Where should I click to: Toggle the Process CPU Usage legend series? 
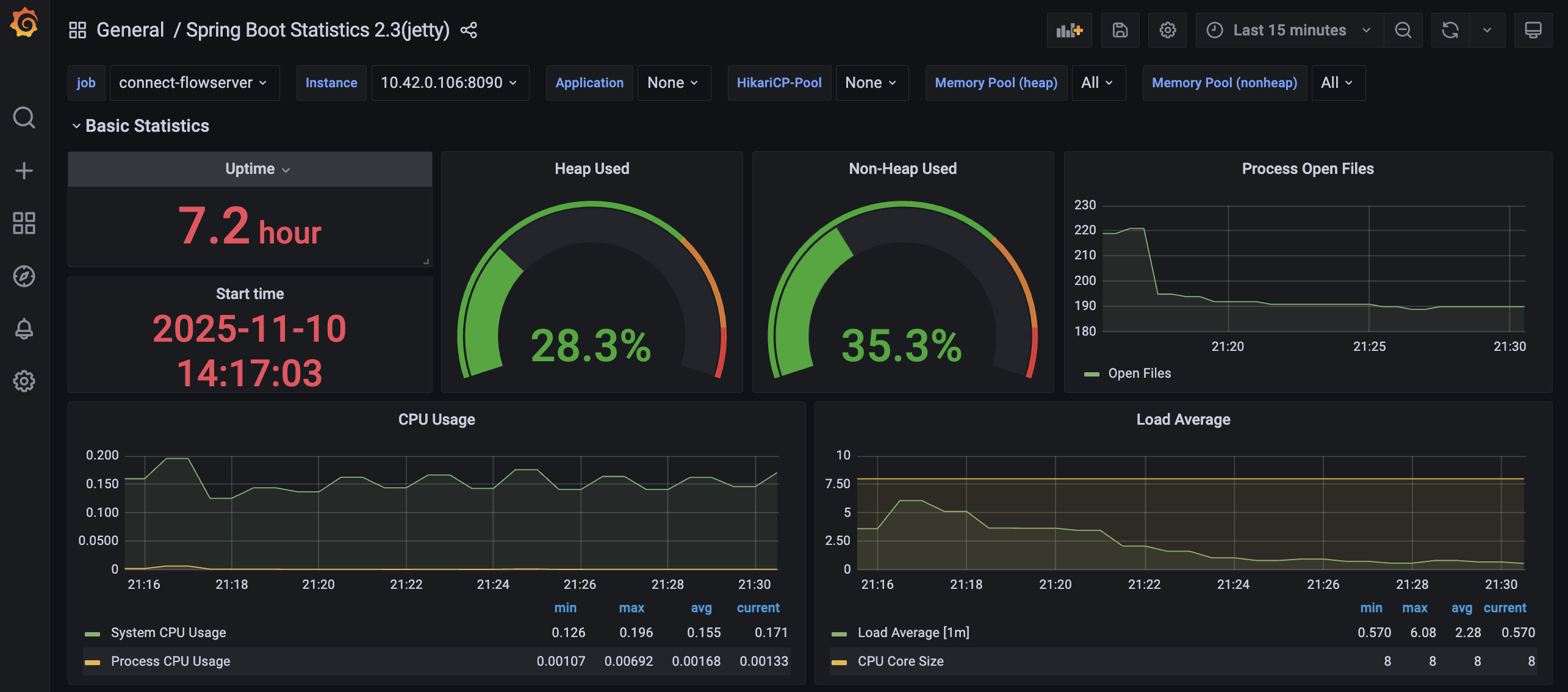(x=170, y=661)
